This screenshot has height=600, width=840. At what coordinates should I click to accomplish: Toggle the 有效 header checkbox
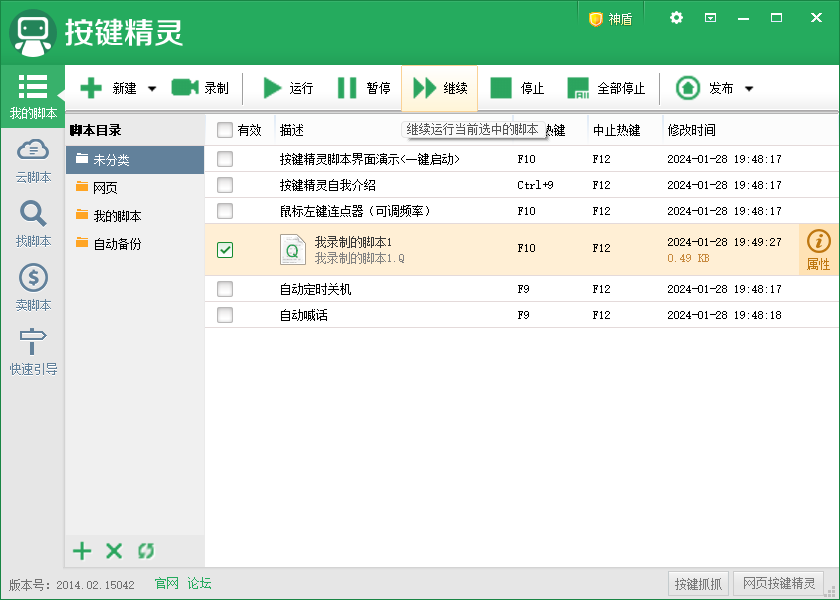point(225,131)
